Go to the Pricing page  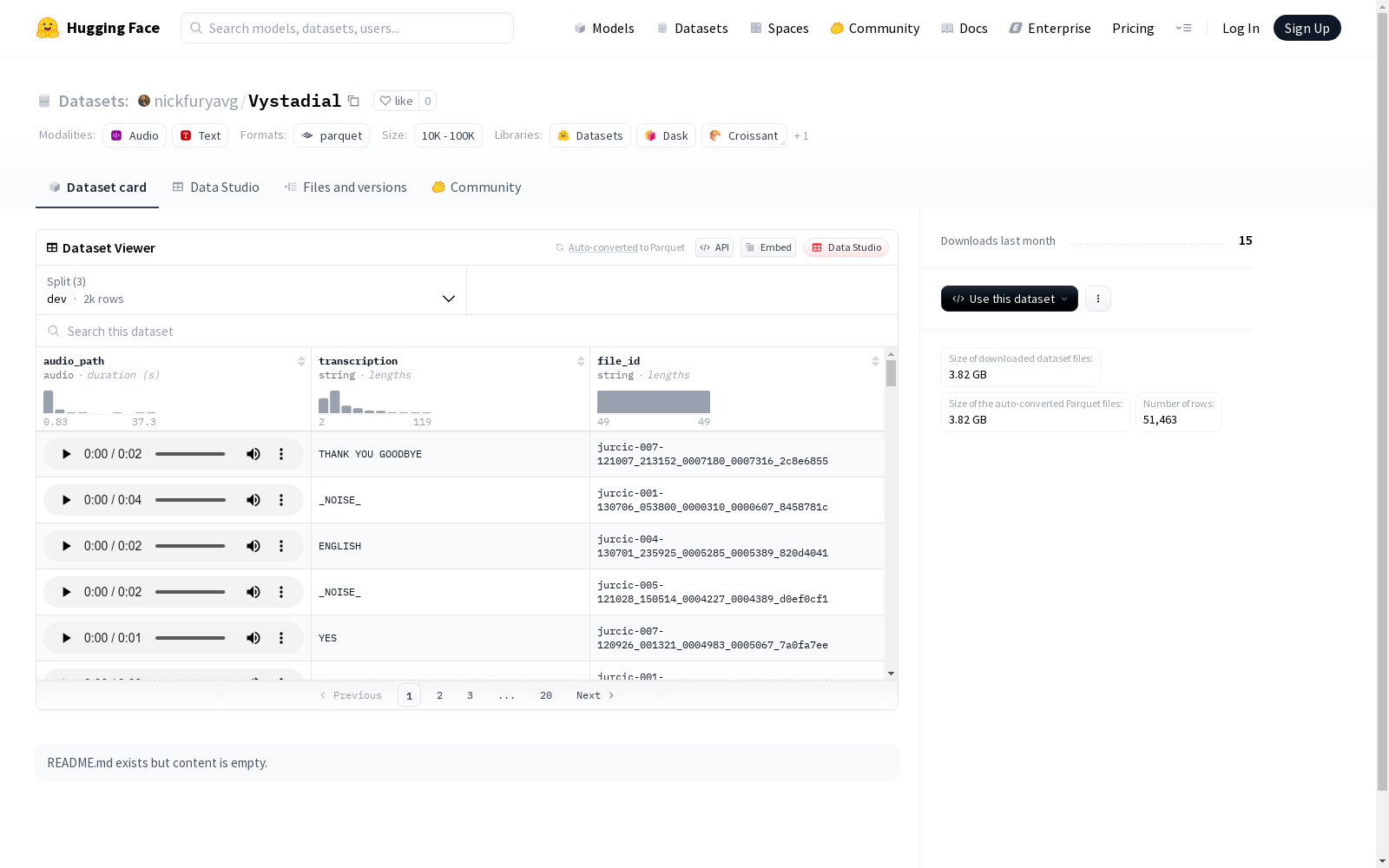pyautogui.click(x=1133, y=28)
